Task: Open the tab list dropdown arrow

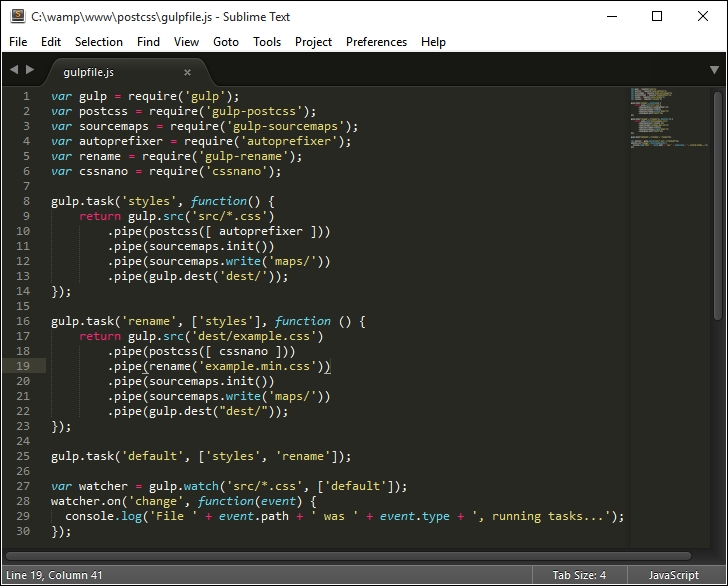Action: [714, 70]
